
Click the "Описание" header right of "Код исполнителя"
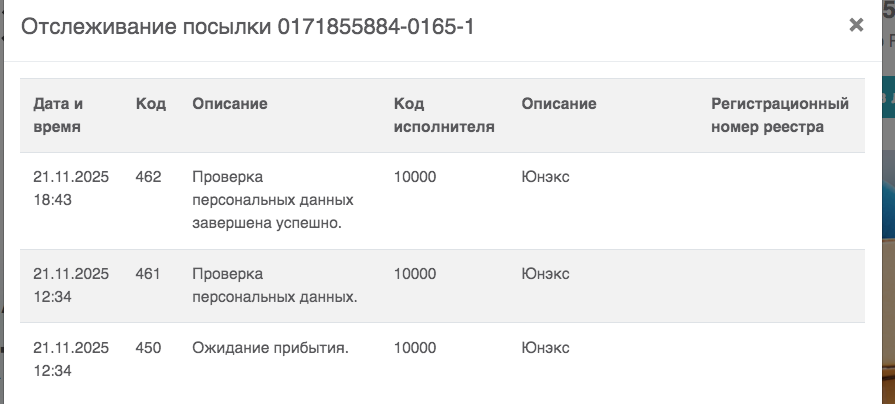(x=559, y=104)
